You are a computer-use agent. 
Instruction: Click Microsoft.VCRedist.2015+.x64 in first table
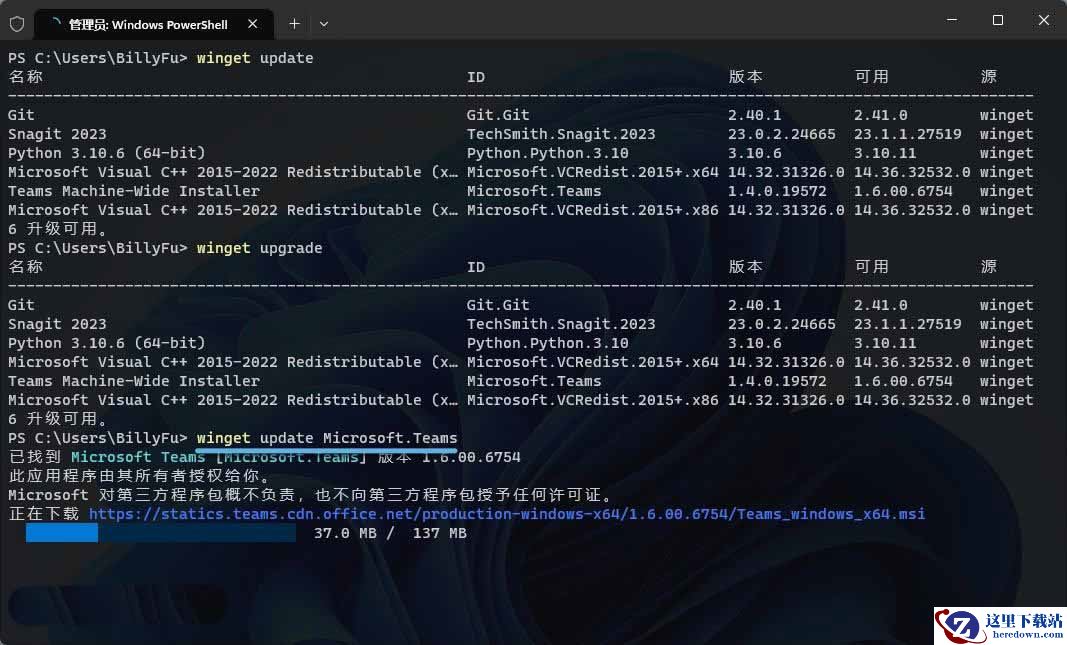tap(592, 172)
